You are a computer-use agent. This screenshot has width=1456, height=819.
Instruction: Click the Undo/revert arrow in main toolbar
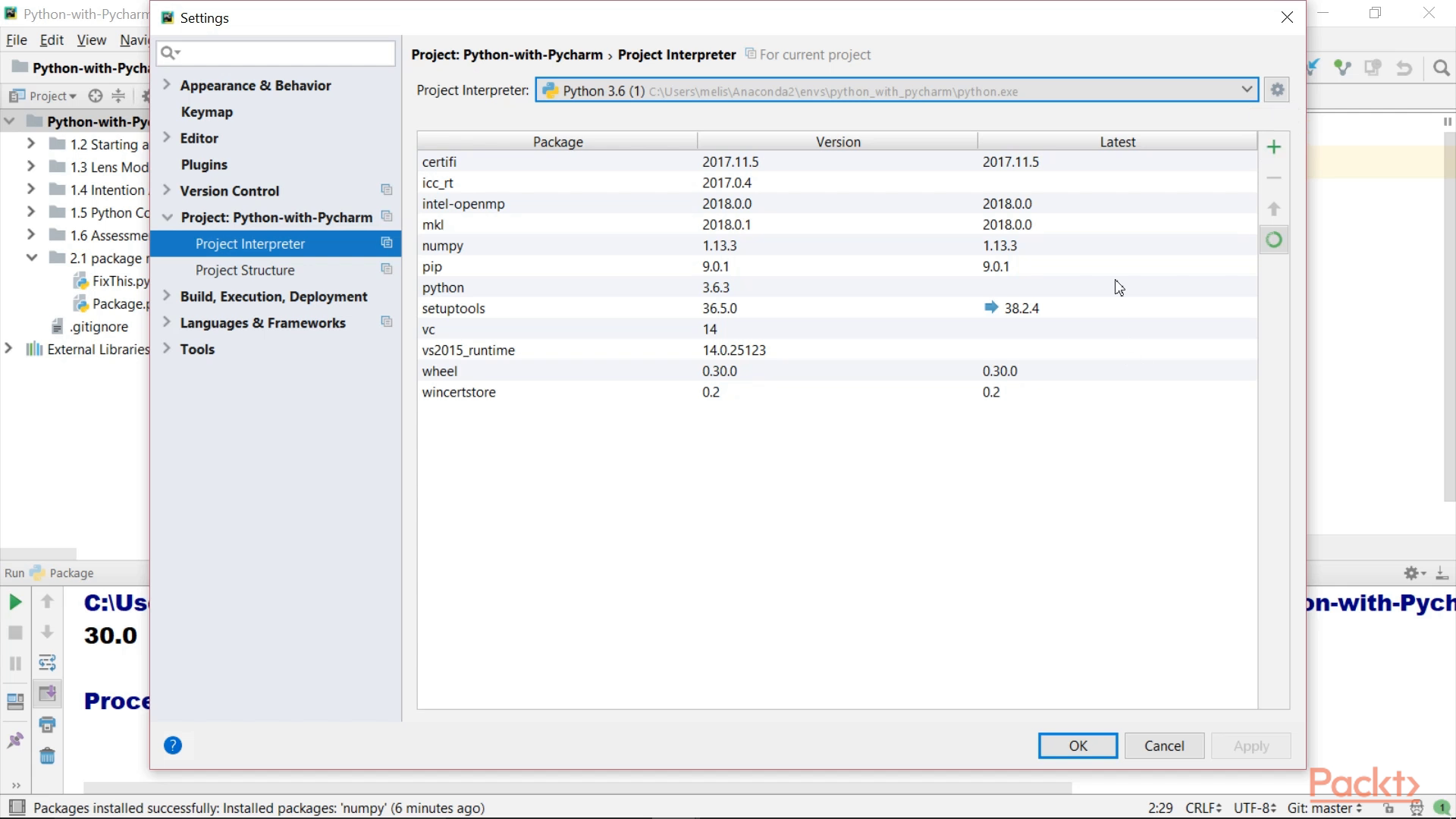pyautogui.click(x=1404, y=68)
